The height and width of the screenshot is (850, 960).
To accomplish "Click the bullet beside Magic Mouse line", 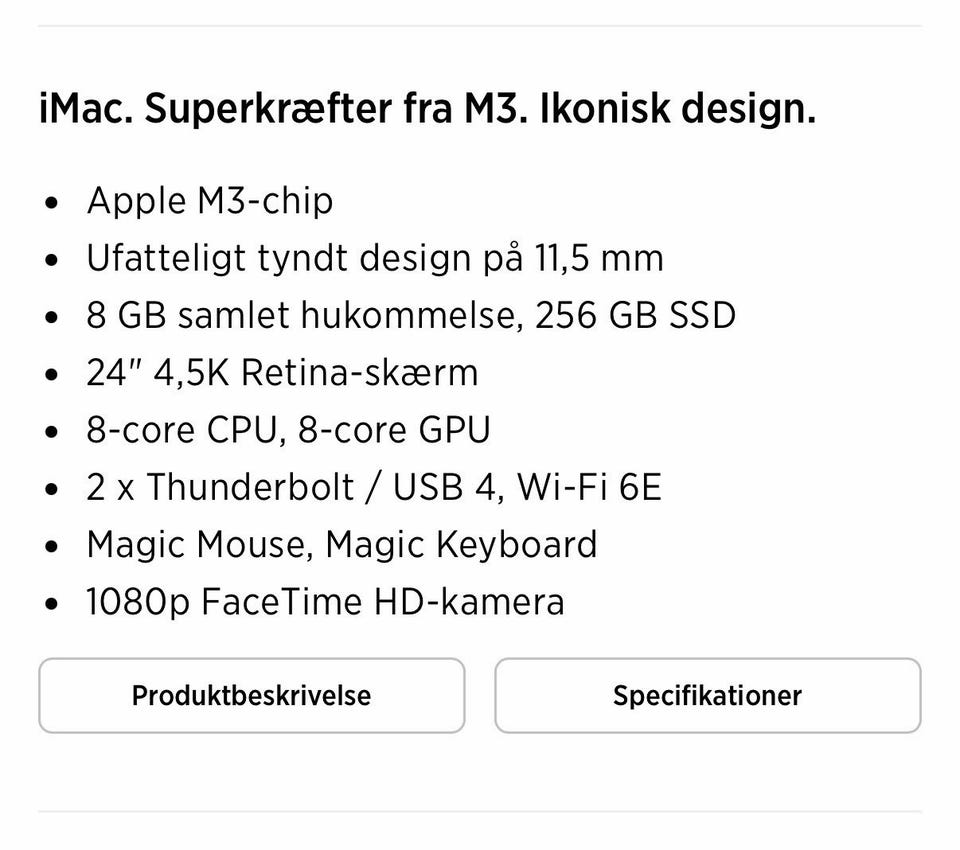I will click(53, 547).
